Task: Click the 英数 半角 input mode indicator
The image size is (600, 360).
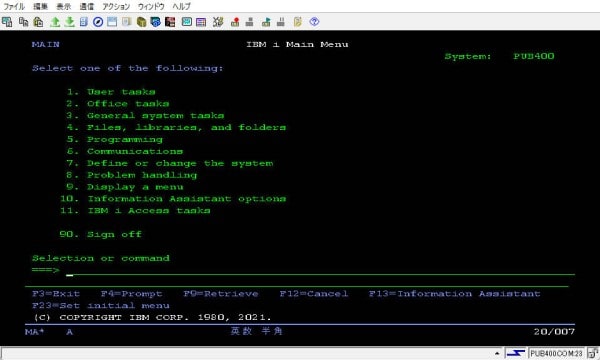Action: tap(256, 331)
